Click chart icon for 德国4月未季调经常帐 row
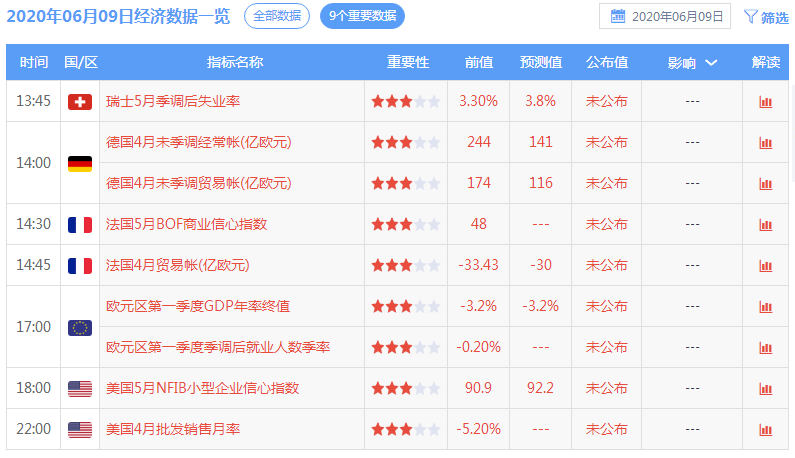The height and width of the screenshot is (458, 795). 765,143
